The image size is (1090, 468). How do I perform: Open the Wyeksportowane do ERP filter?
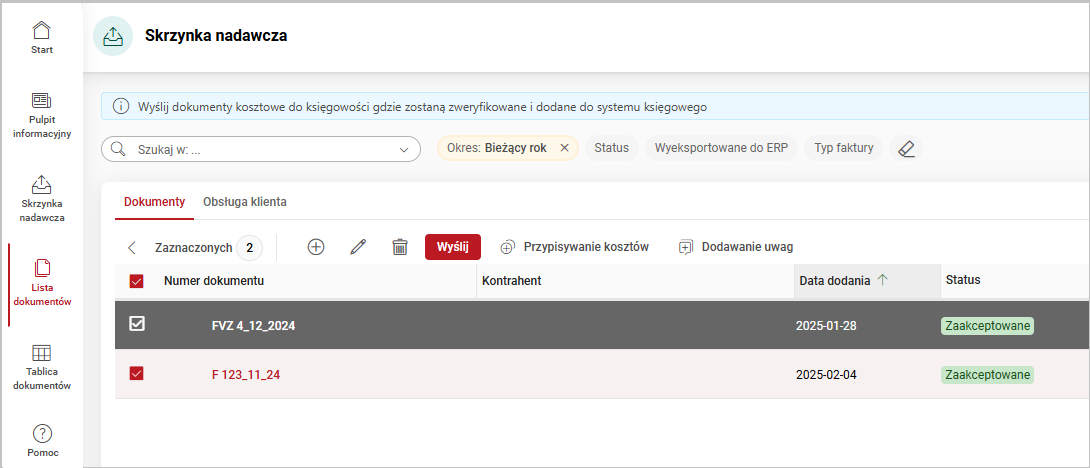tap(722, 148)
